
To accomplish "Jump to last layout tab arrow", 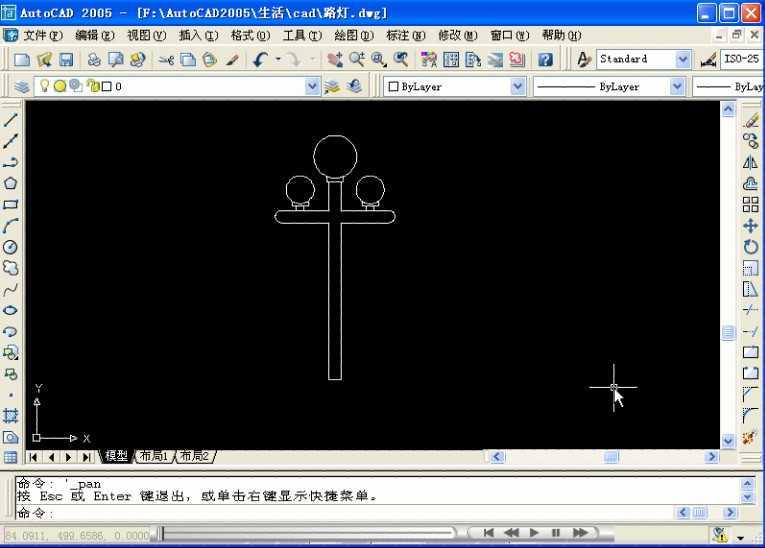I will pos(86,457).
